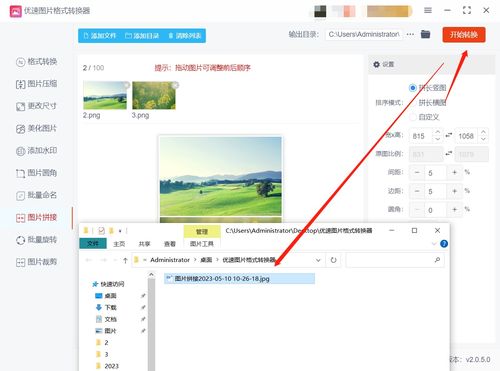The height and width of the screenshot is (371, 500).
Task: Open the hamburger menu in title bar
Action: pyautogui.click(x=428, y=11)
